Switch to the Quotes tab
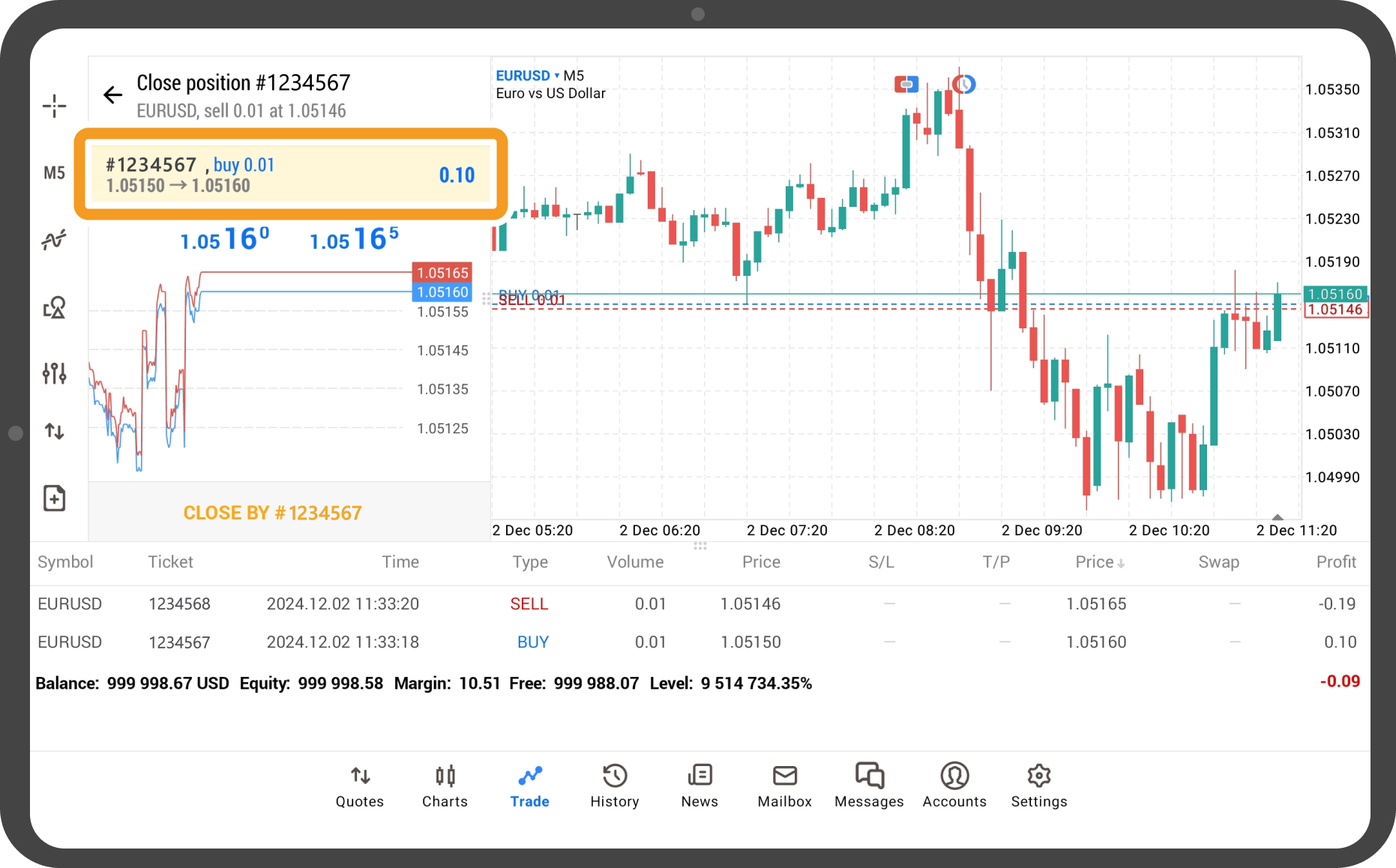Screen dimensions: 1396x868 click(359, 785)
